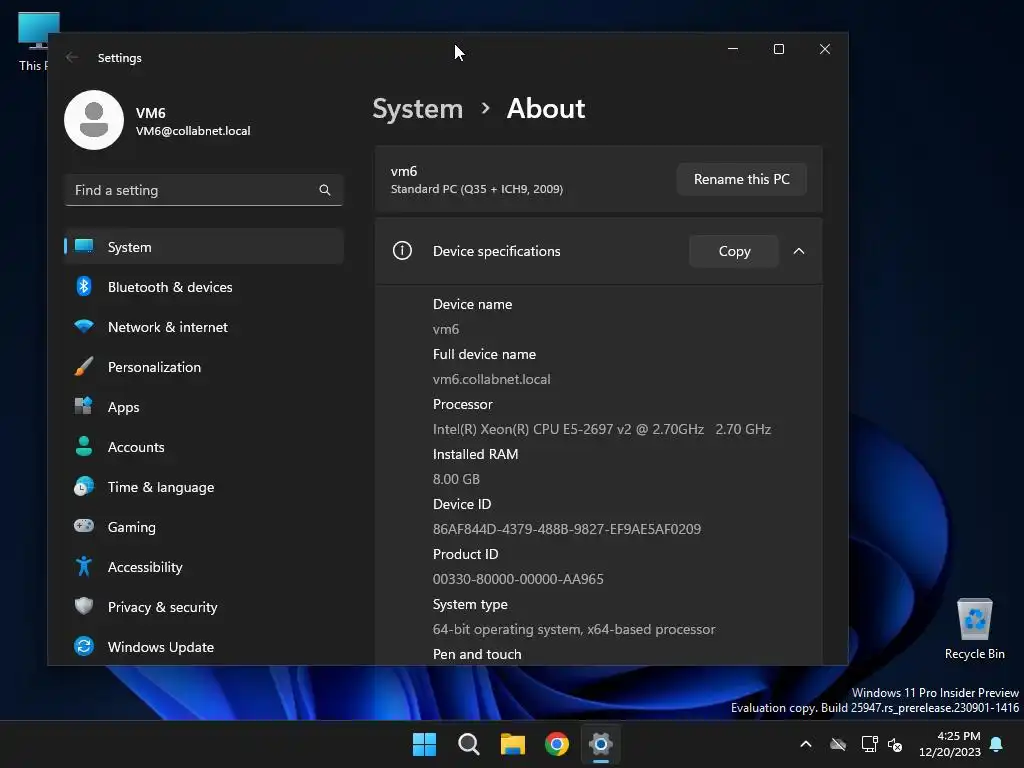Click System in the breadcrumb
The height and width of the screenshot is (768, 1024).
click(x=417, y=108)
